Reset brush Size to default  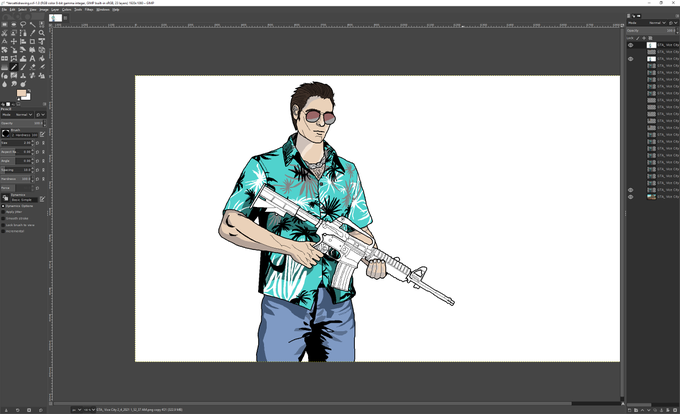[x=37, y=143]
